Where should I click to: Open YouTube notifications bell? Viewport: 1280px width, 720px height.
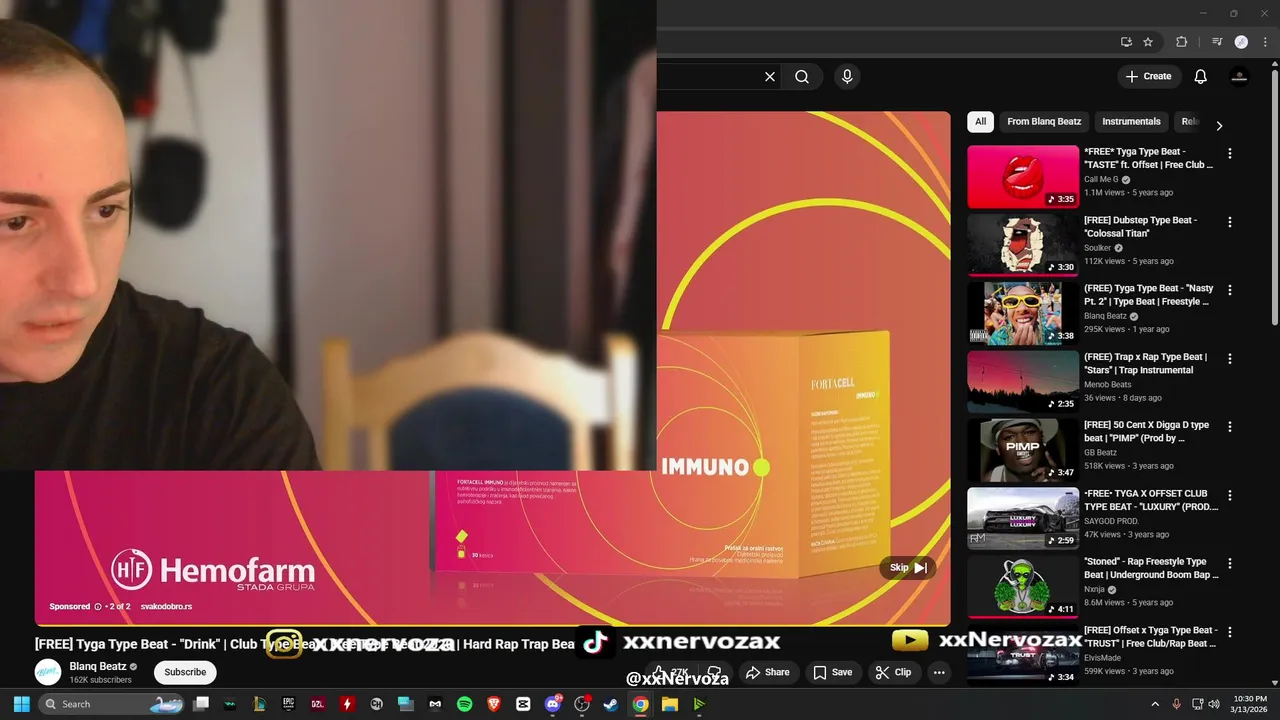[1201, 76]
